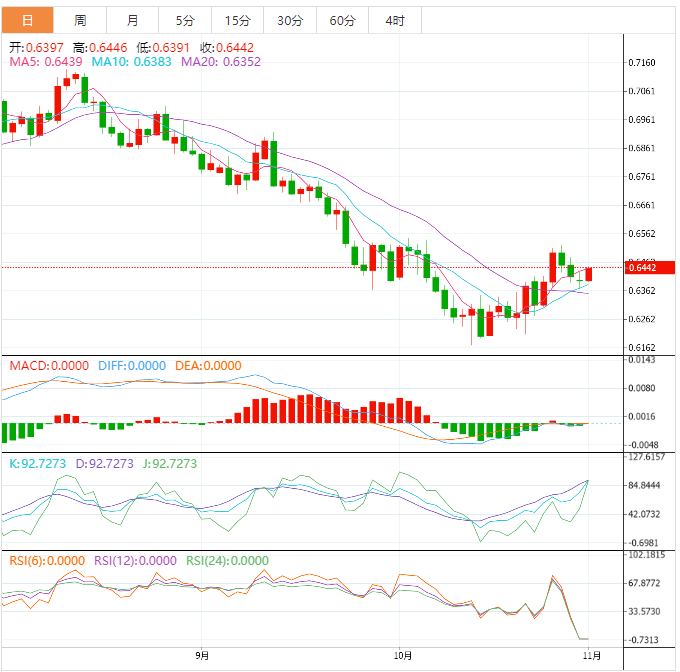Click the DIFF value label
The image size is (680, 672).
coord(132,366)
